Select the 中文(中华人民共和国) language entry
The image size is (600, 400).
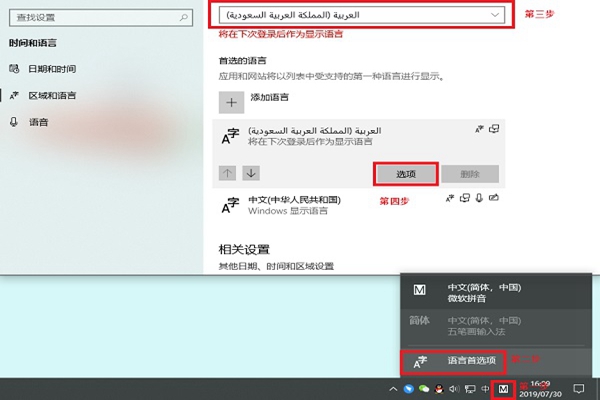359,205
